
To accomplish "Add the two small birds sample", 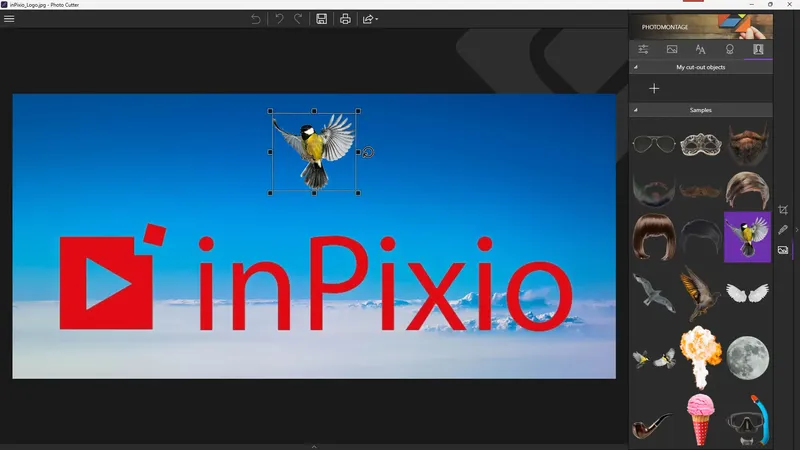I will [654, 358].
